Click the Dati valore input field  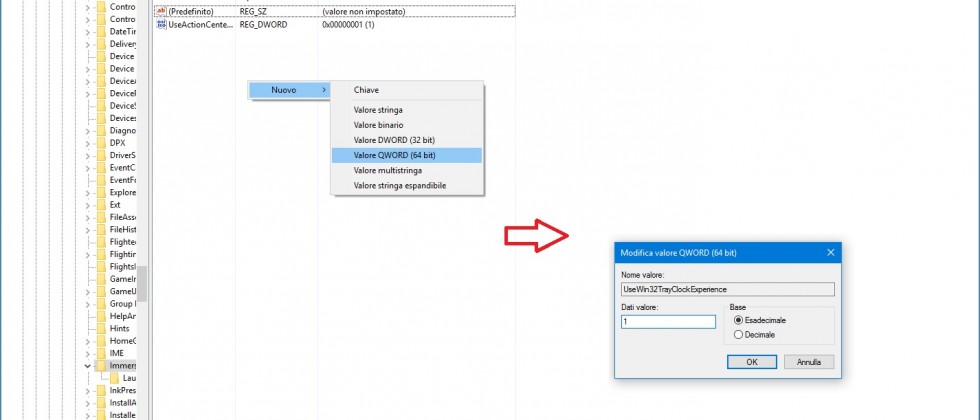tap(668, 321)
